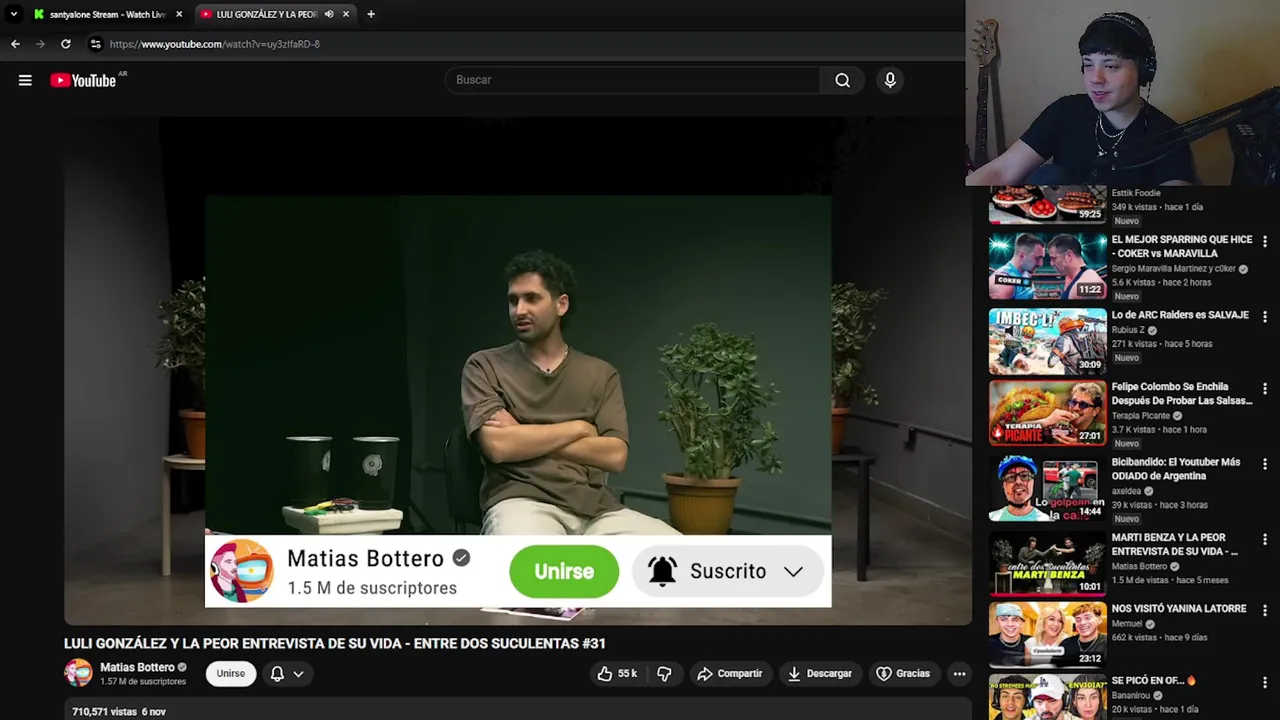Close the santyalone Stream tab

point(179,14)
